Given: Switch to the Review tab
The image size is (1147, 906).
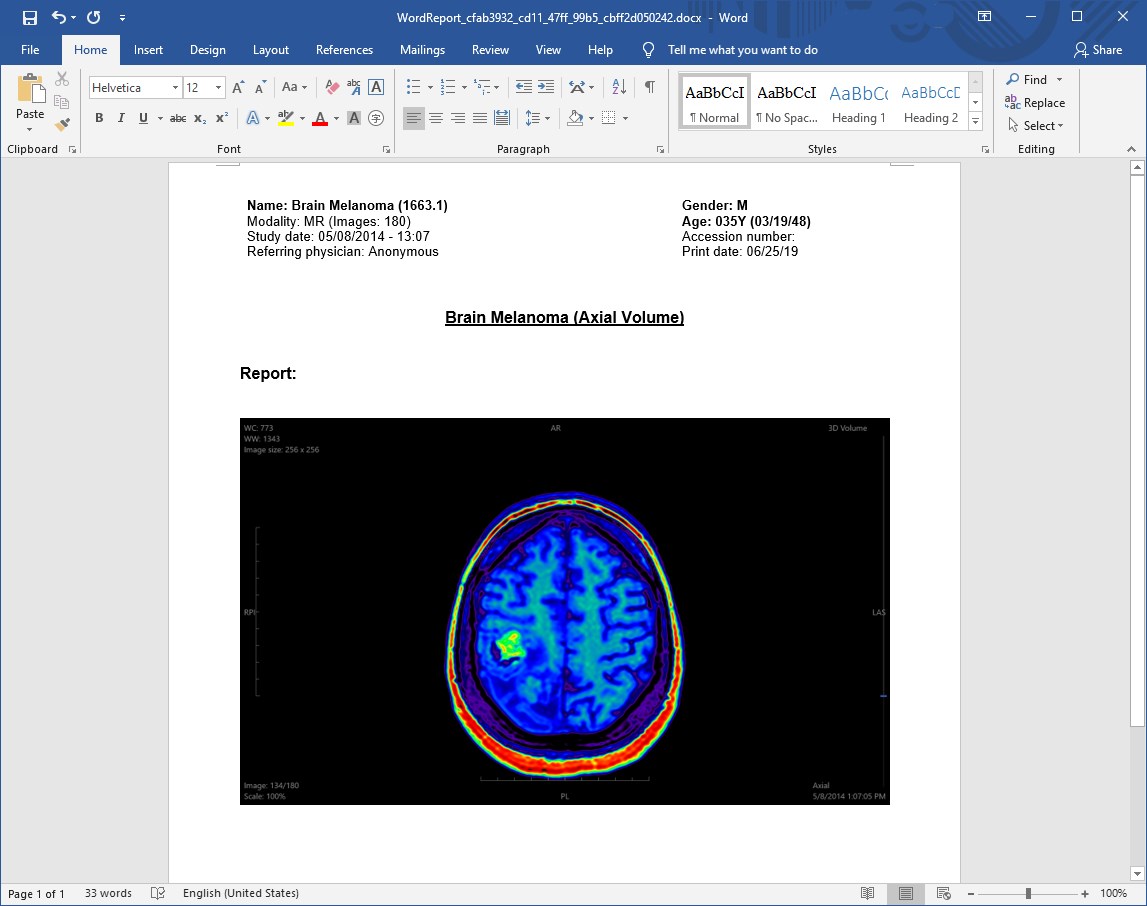Looking at the screenshot, I should coord(490,50).
